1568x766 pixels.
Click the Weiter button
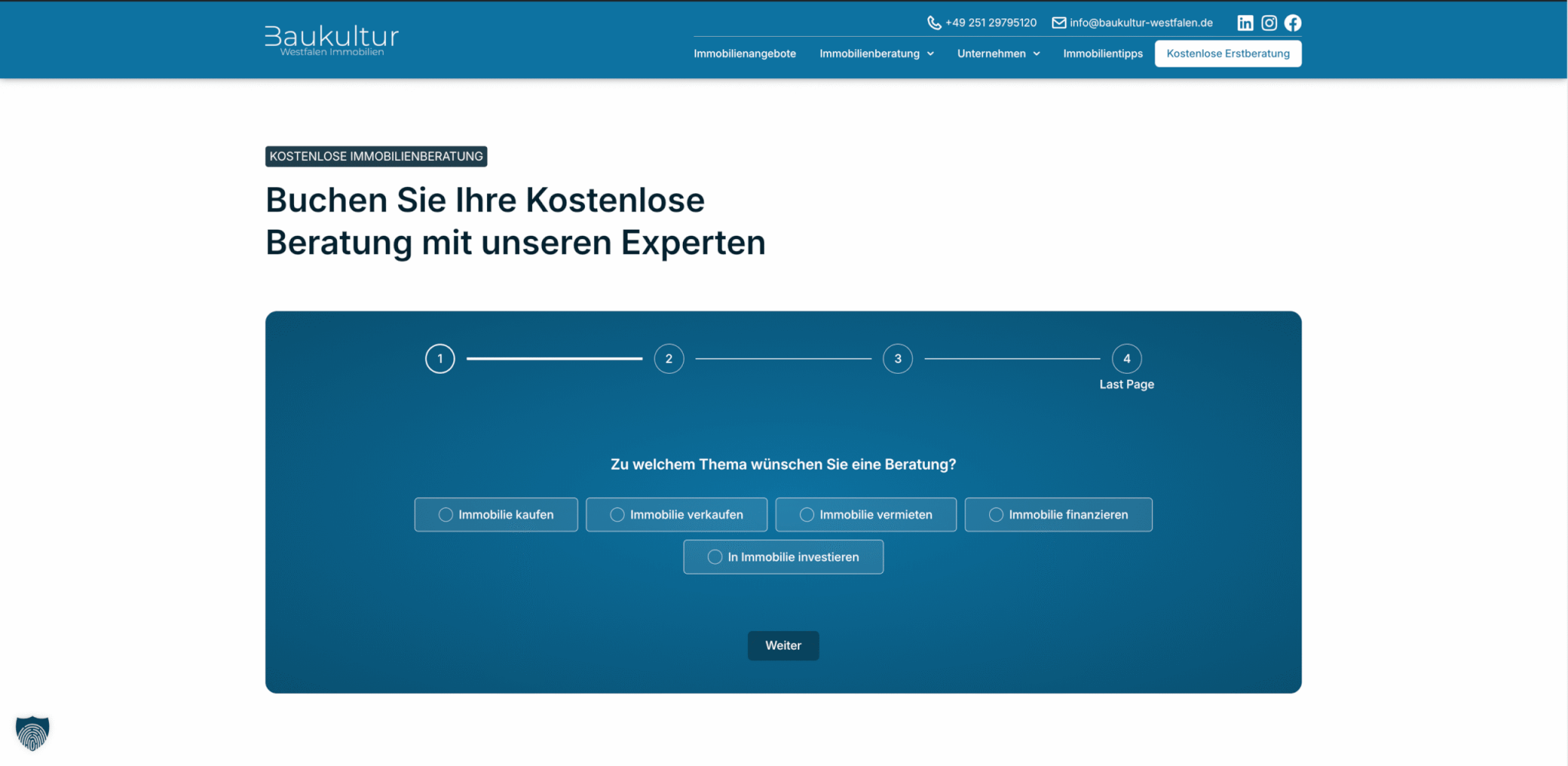pyautogui.click(x=783, y=646)
